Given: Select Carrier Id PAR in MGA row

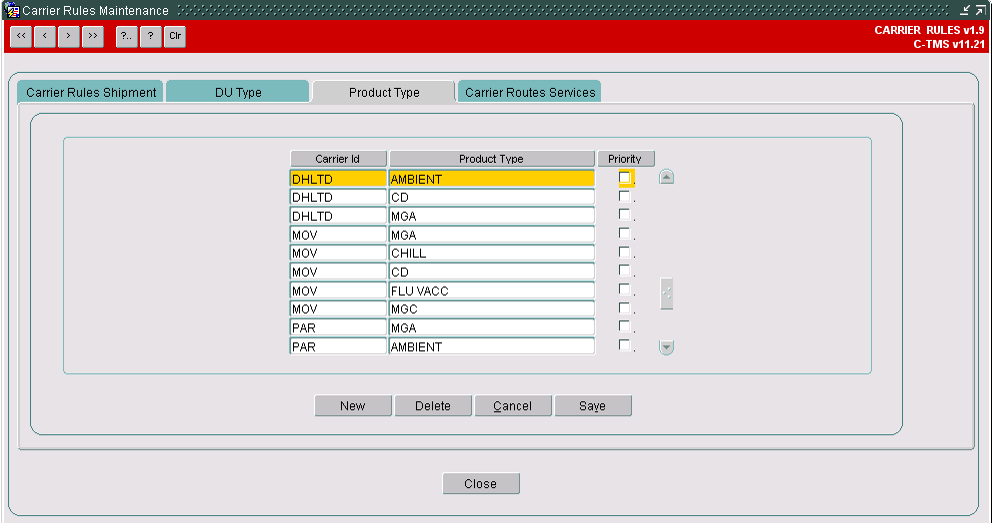Looking at the screenshot, I should click(338, 328).
